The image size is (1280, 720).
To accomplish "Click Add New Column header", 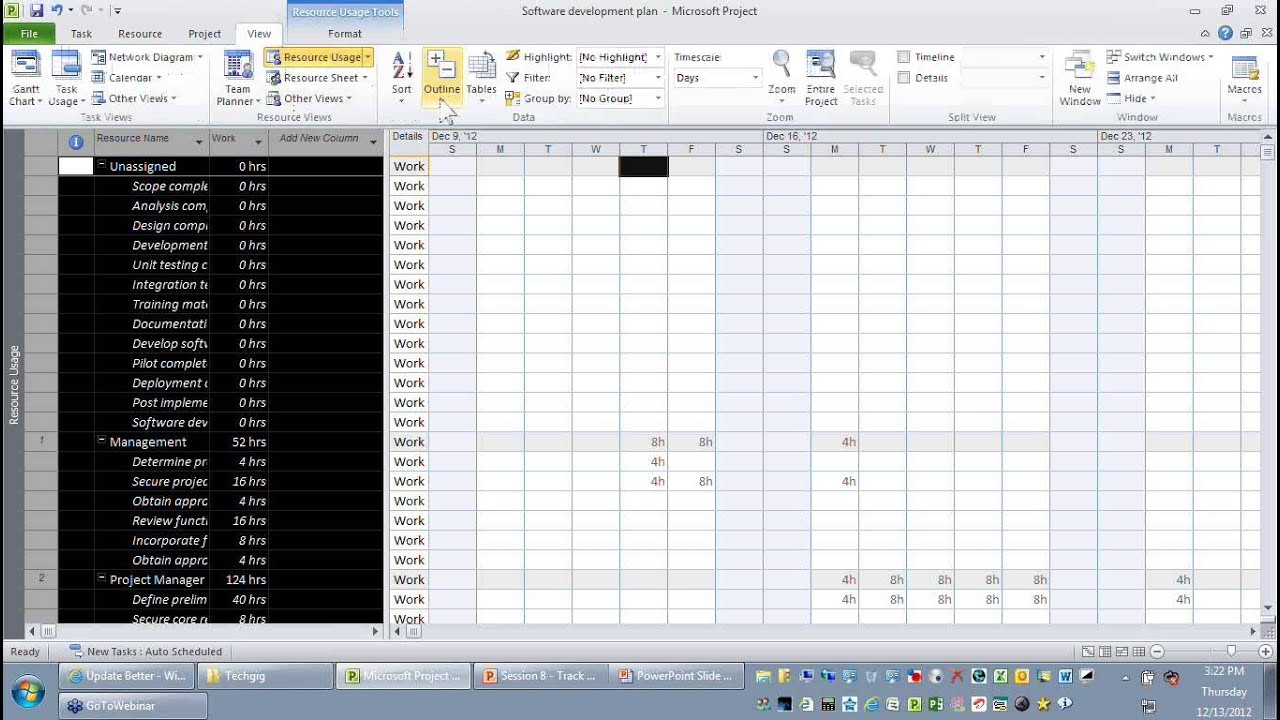I will tap(325, 142).
